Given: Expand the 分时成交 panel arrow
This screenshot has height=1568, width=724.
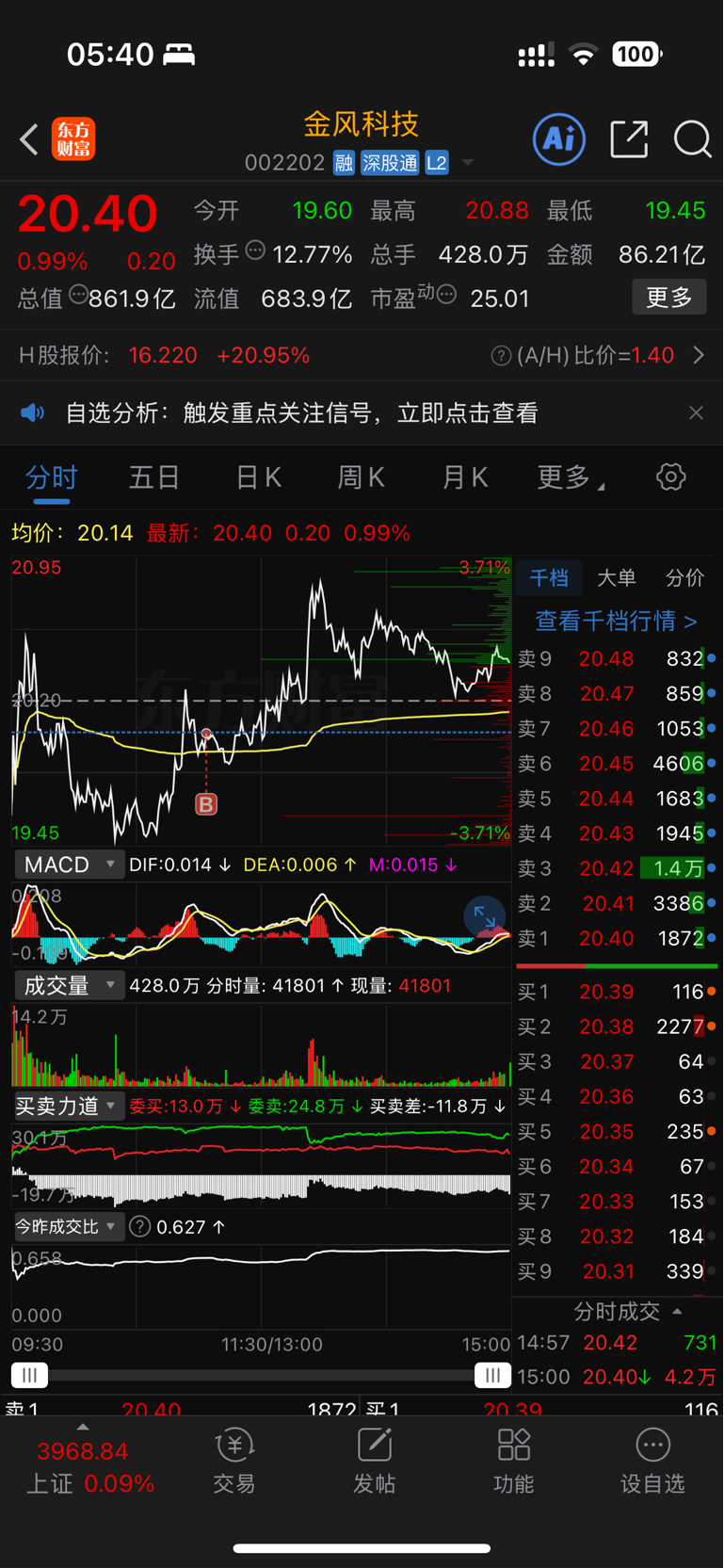Looking at the screenshot, I should [x=677, y=1311].
